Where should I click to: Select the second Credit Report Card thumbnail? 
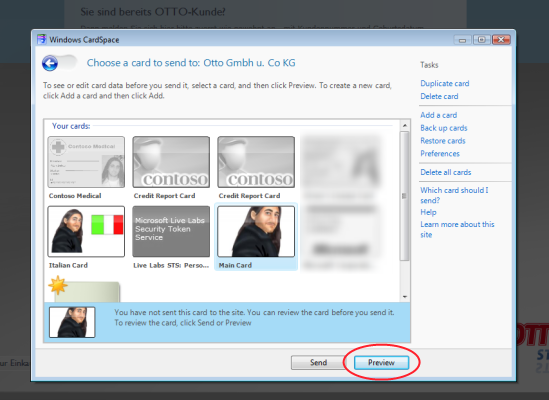[x=256, y=162]
